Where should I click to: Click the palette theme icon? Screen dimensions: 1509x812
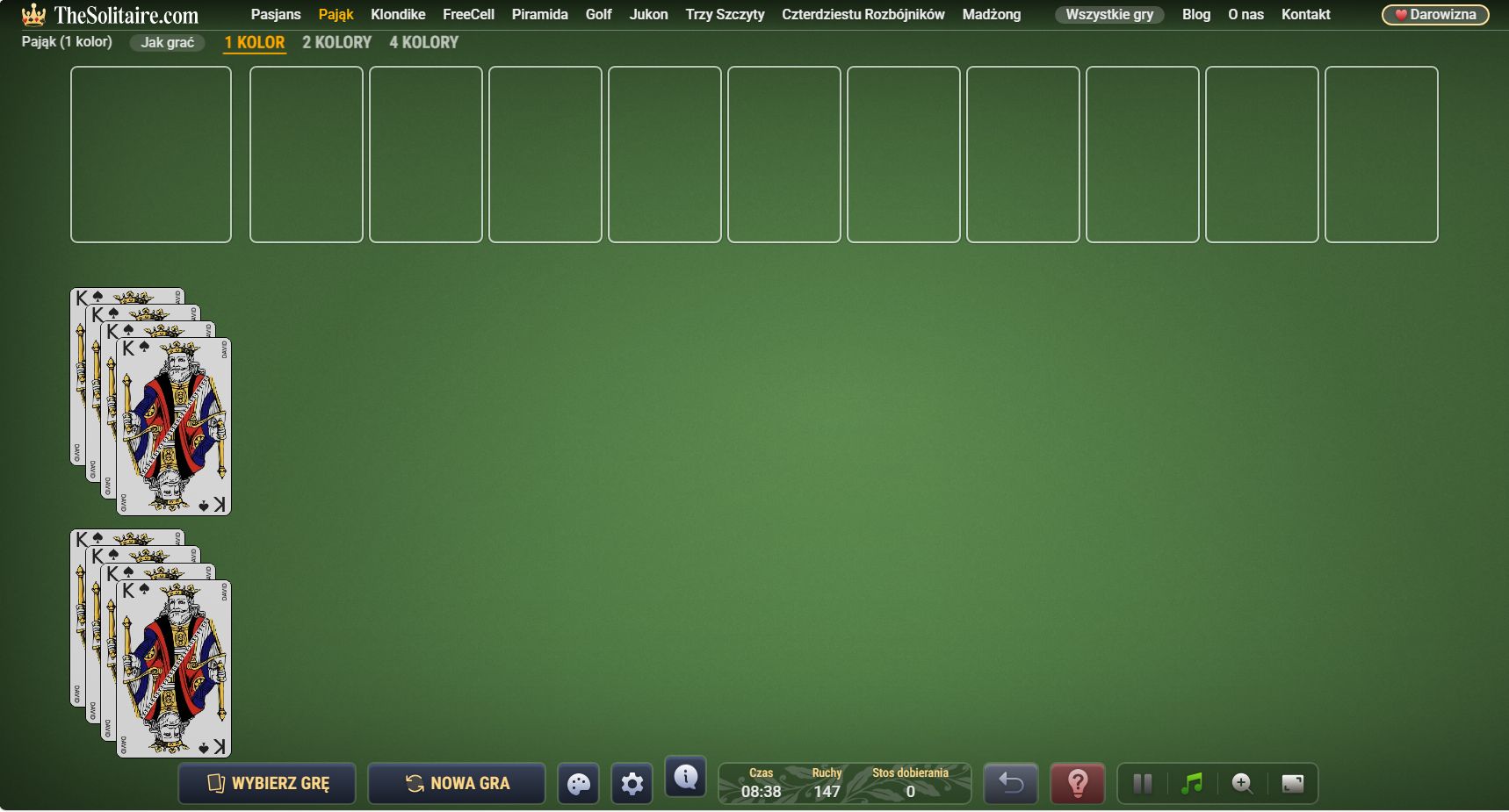coord(578,783)
